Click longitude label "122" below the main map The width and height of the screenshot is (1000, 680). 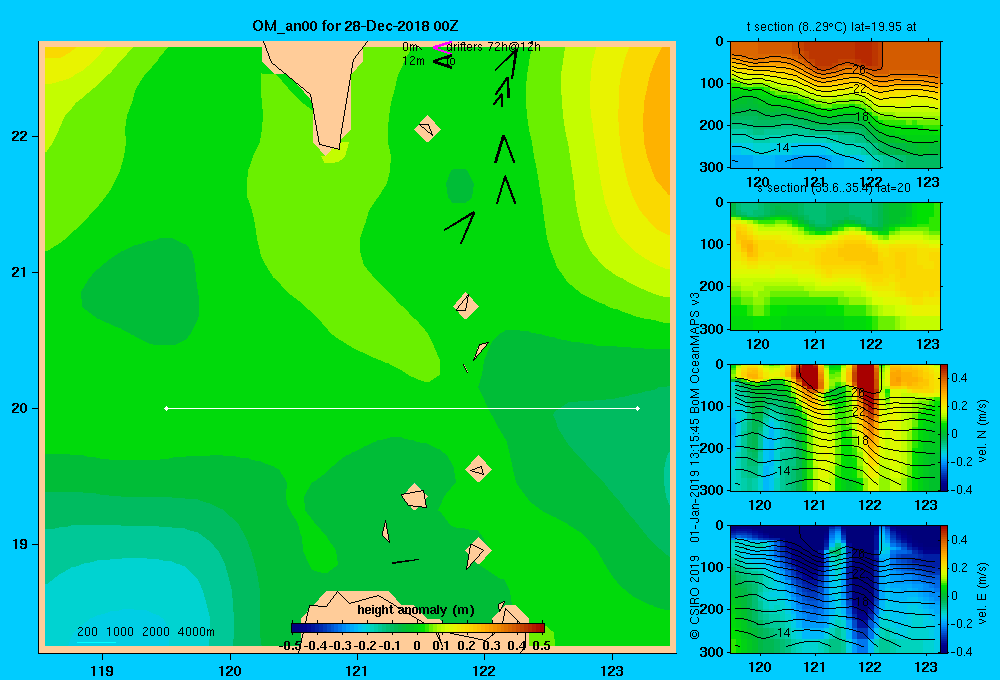[485, 670]
